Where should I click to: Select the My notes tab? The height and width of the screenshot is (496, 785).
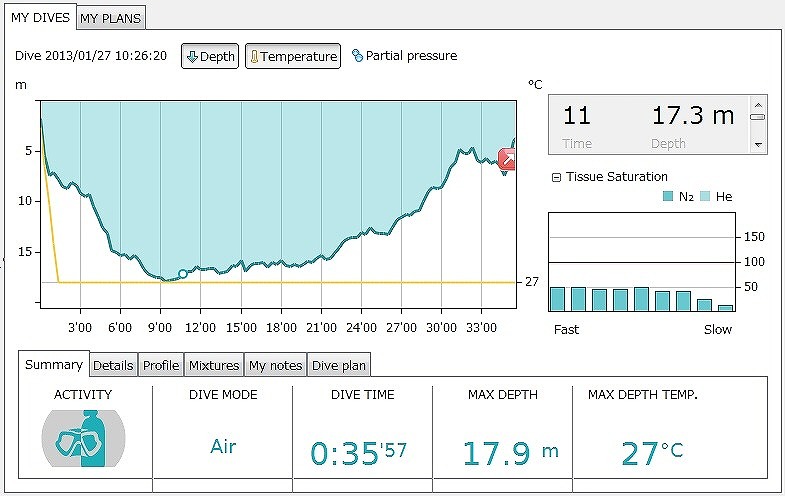tap(275, 365)
